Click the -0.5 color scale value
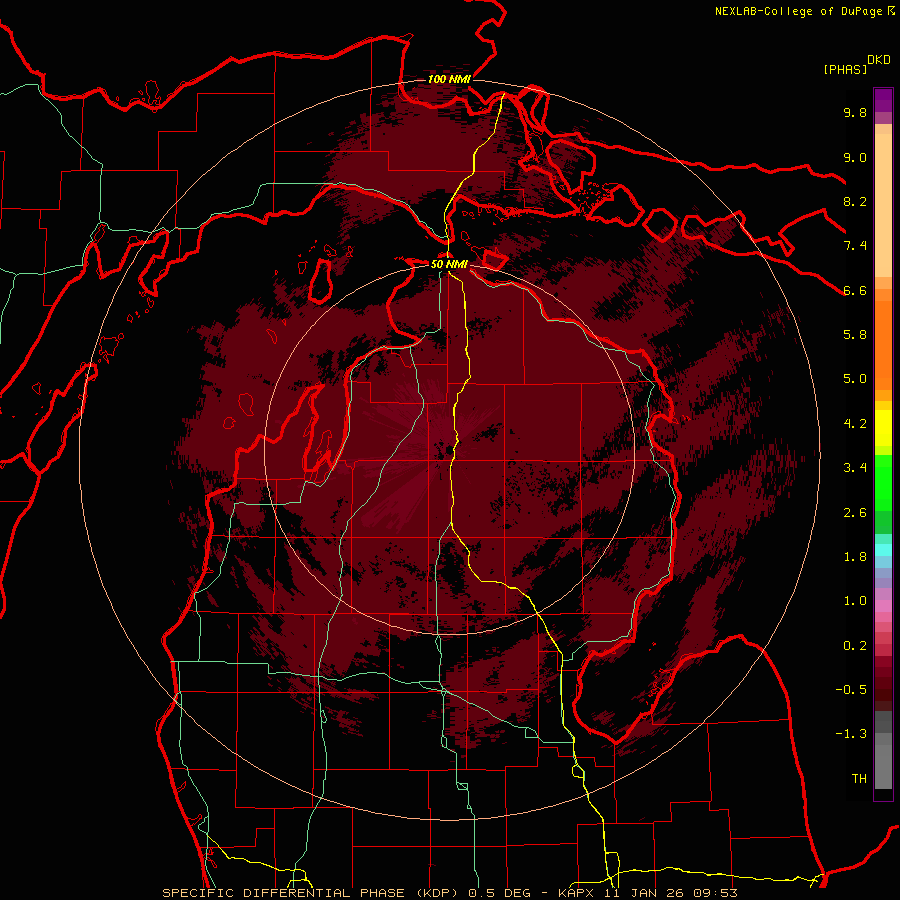The width and height of the screenshot is (900, 900). coord(851,690)
